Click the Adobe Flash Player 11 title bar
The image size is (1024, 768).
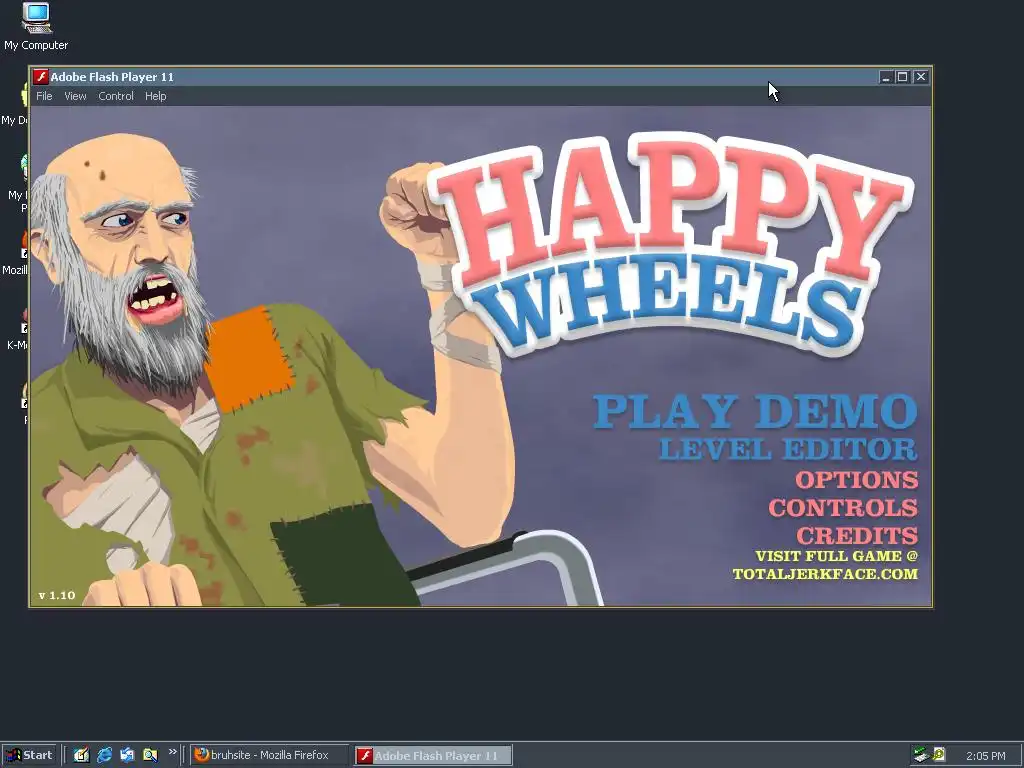(481, 76)
